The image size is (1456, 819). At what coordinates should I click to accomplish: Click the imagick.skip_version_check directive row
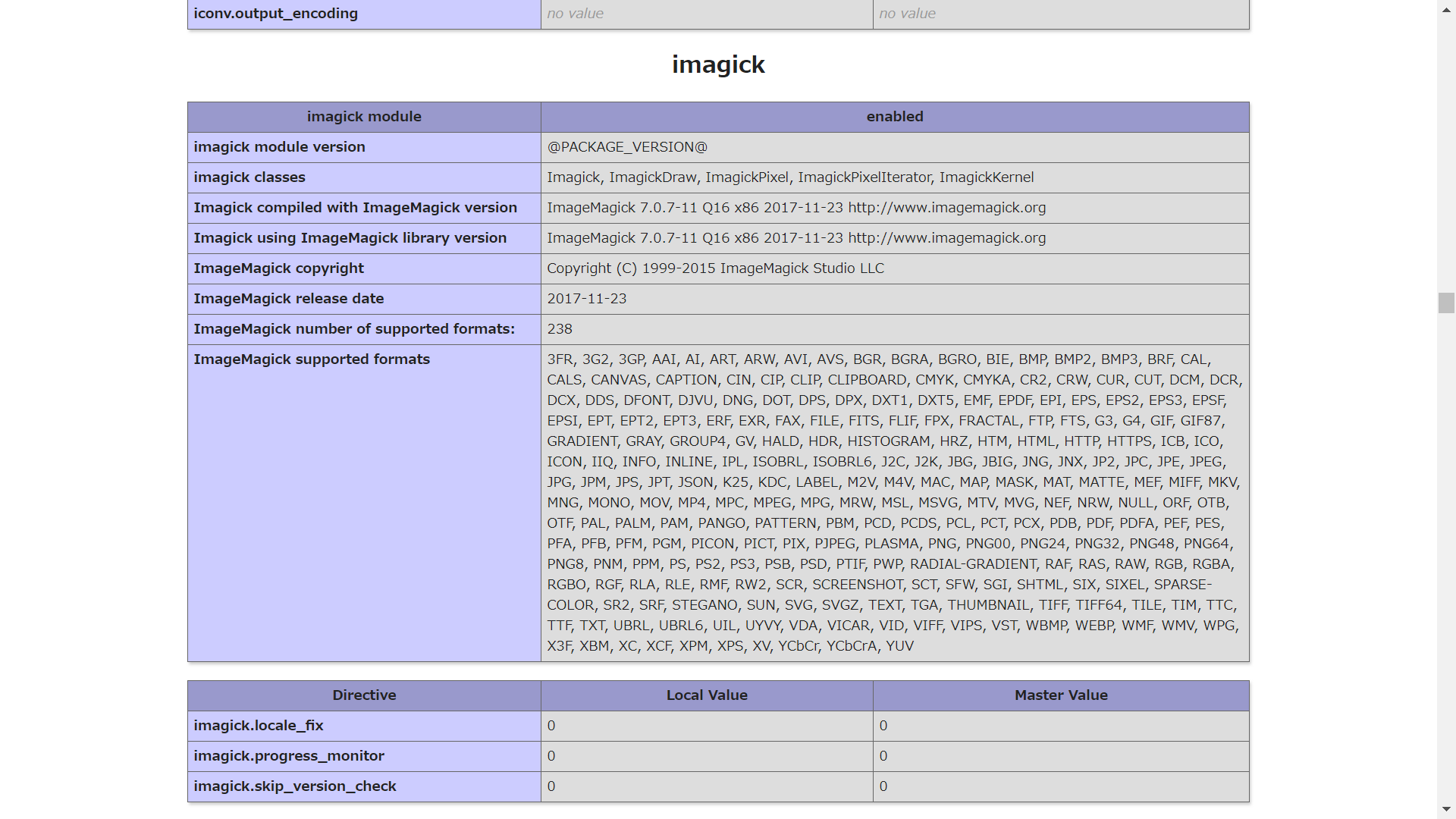point(294,786)
